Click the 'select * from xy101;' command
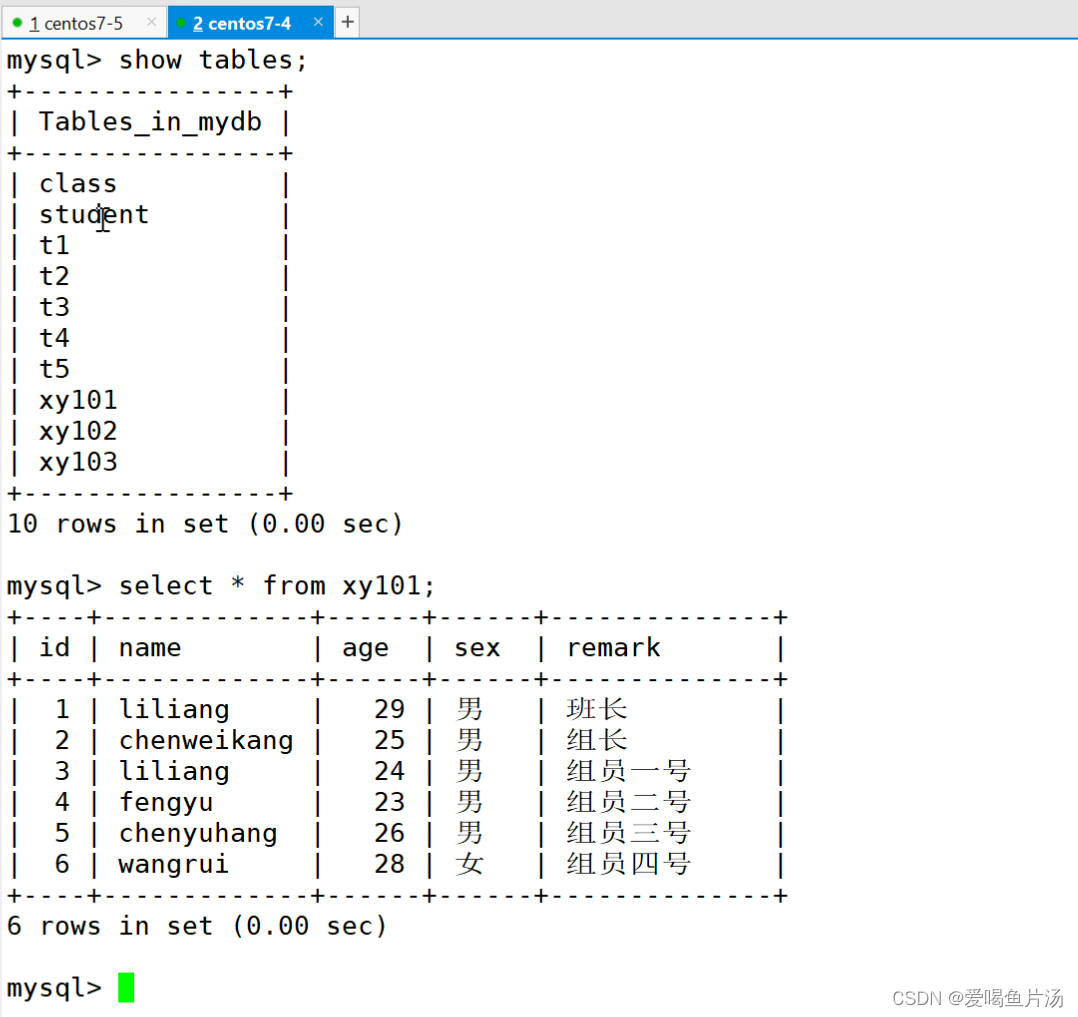The height and width of the screenshot is (1017, 1078). tap(276, 586)
